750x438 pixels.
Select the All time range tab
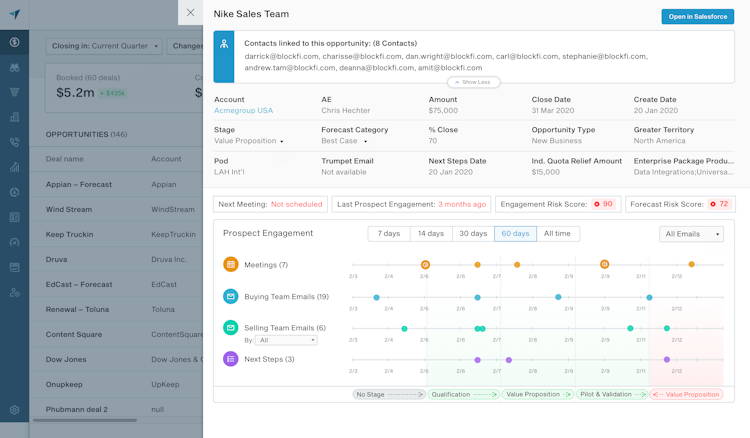(x=557, y=234)
